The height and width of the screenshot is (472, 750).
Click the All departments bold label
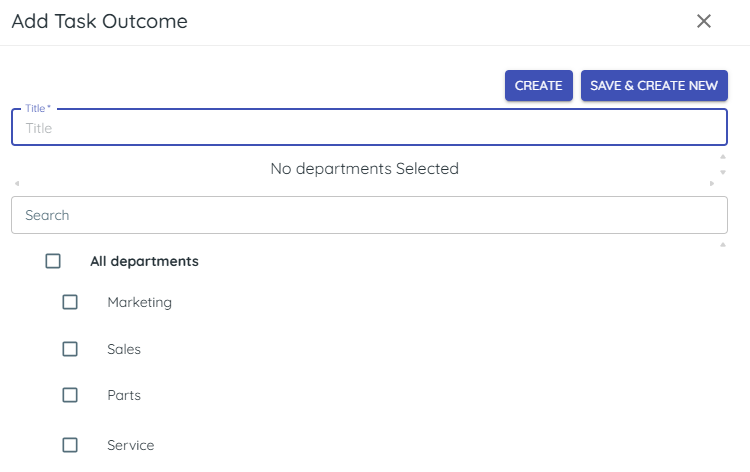tap(144, 261)
